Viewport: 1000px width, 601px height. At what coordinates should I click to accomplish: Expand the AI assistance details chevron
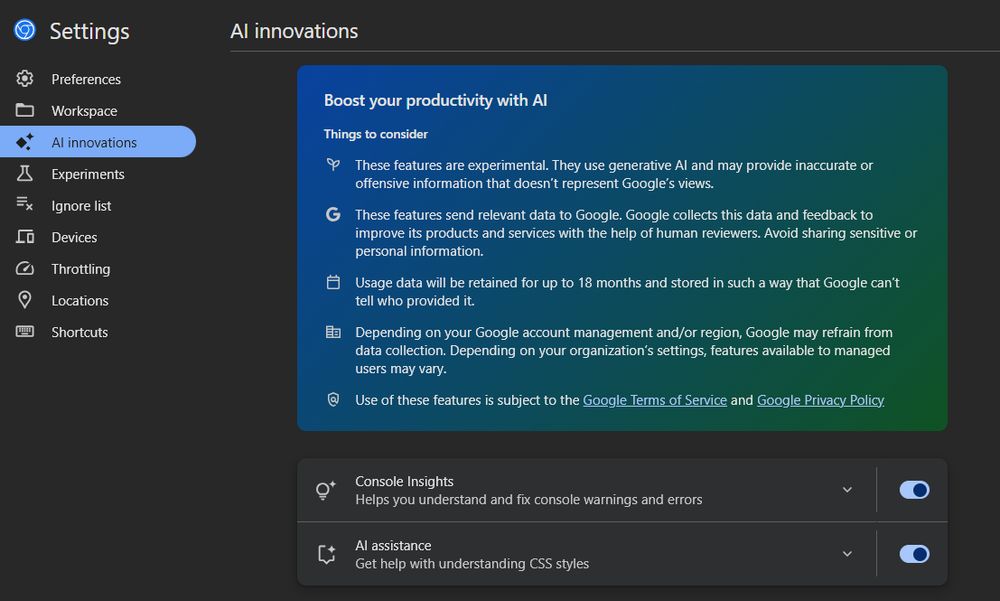click(x=847, y=554)
